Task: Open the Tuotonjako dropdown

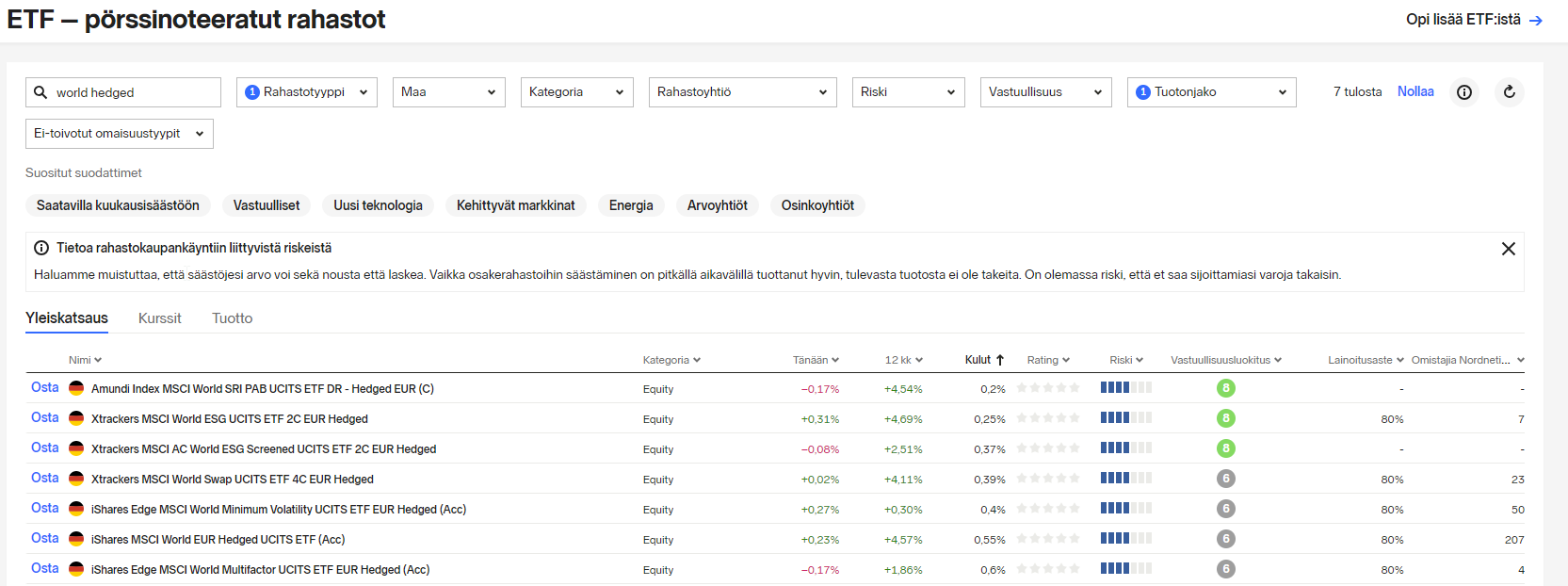Action: click(x=1212, y=92)
